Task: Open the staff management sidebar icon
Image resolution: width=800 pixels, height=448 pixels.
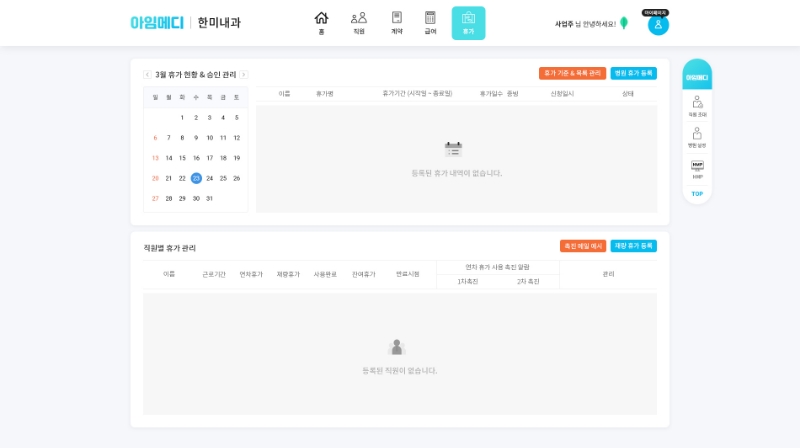Action: 697,104
